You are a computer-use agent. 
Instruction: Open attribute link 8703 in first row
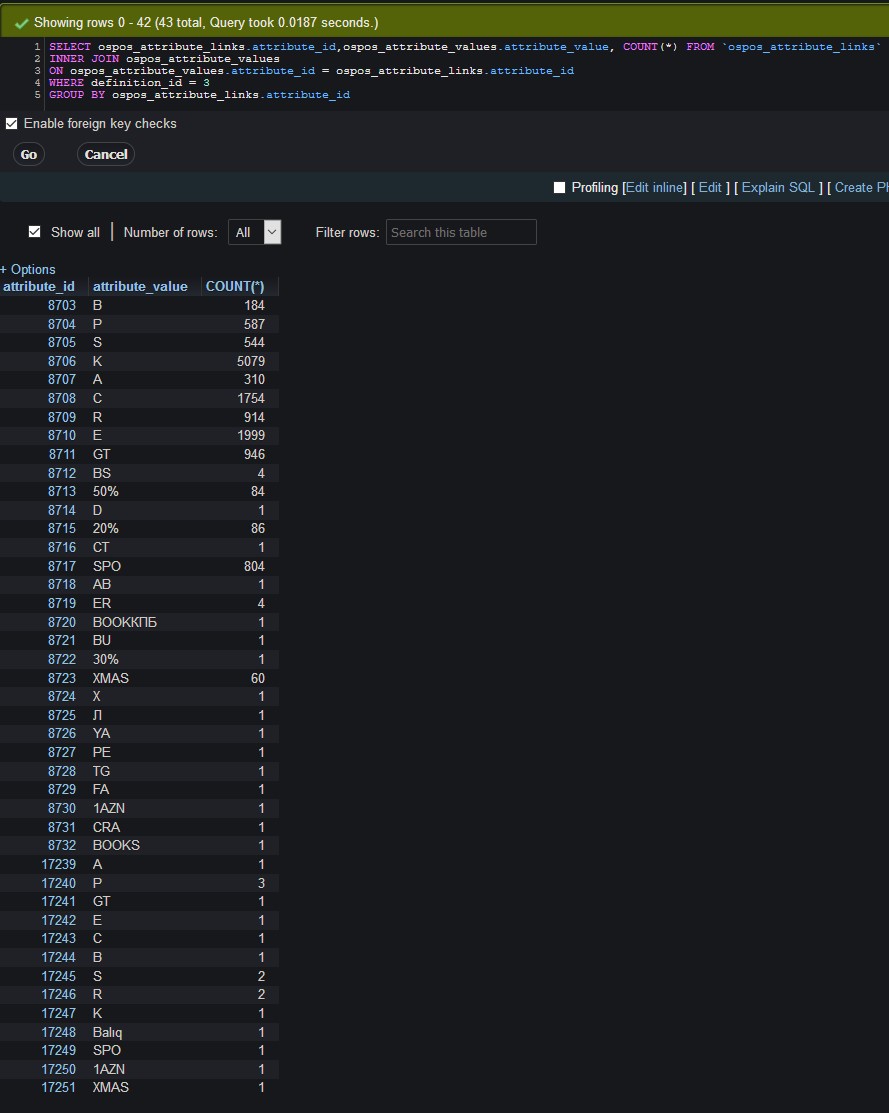61,305
